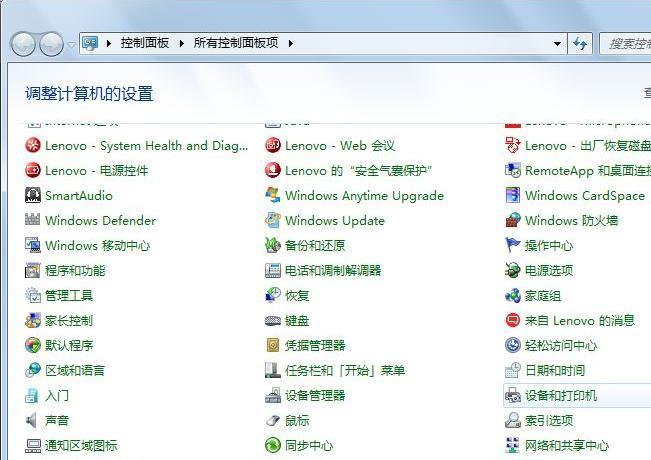651x460 pixels.
Task: Click the root breadcrumb arrow before 控制面板
Action: [109, 43]
